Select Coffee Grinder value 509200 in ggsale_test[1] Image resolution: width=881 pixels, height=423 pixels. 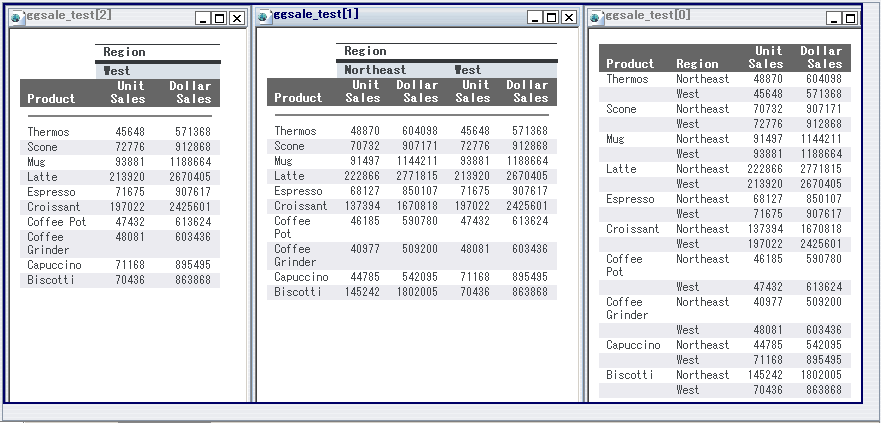(420, 249)
